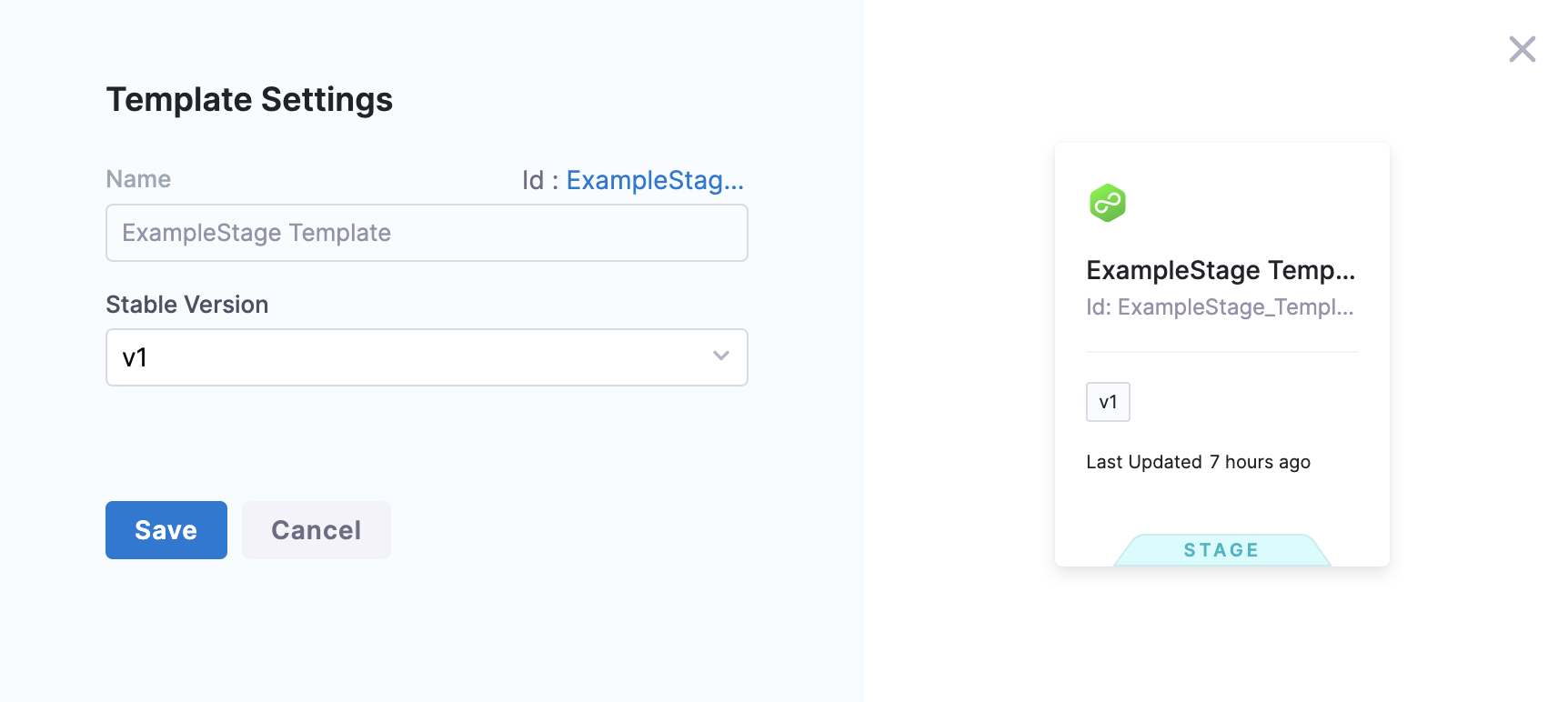Click the Name field label
Screen dimensions: 1568x702
[138, 179]
